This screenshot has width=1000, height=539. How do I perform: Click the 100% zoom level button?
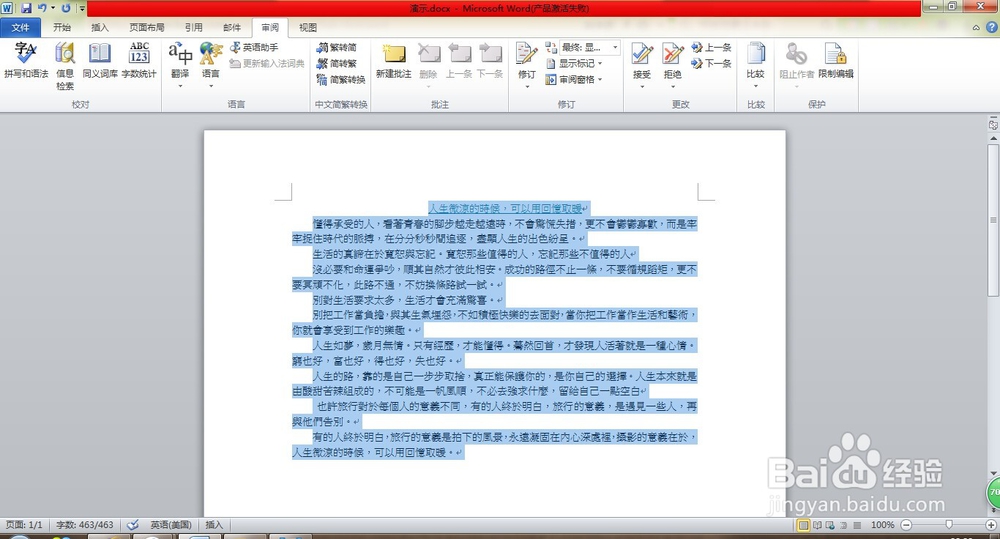click(883, 524)
